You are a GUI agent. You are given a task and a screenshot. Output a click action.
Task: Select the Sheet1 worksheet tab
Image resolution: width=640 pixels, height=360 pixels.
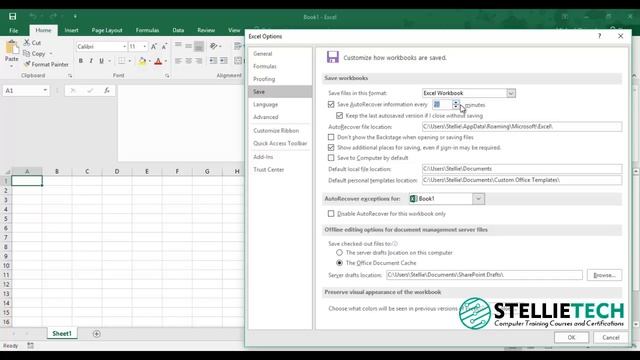click(x=62, y=333)
